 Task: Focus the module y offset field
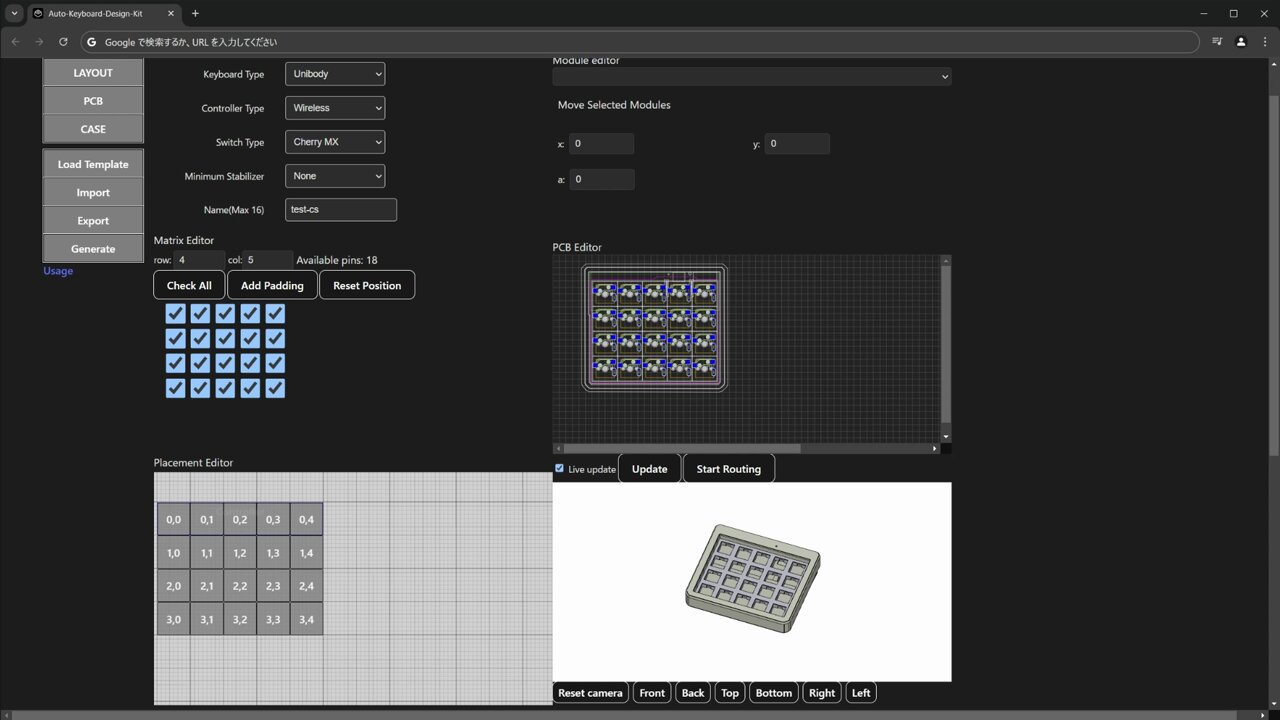point(797,144)
